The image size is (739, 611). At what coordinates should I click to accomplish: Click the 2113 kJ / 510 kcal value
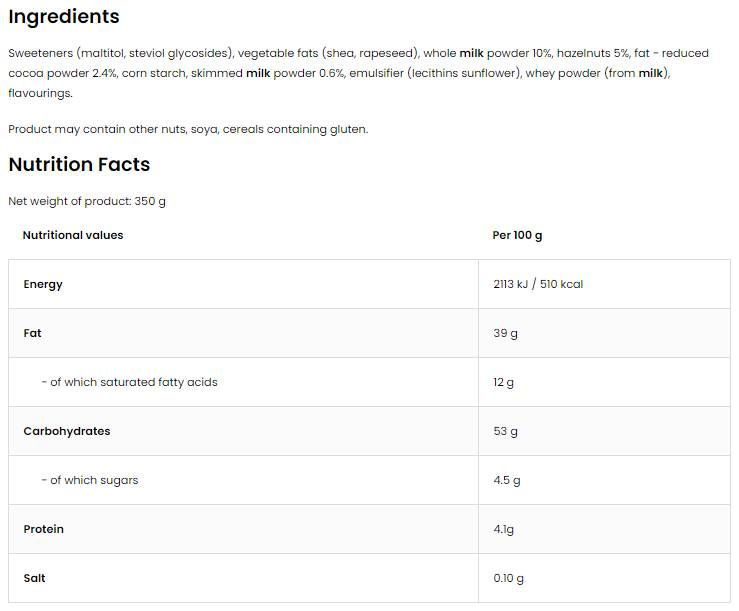538,284
